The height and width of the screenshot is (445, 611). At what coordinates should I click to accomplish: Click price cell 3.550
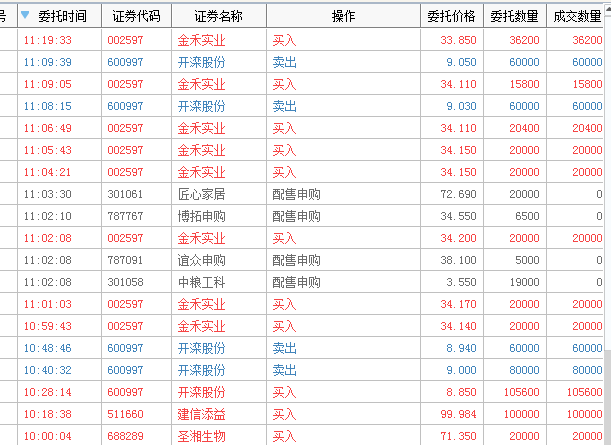[x=461, y=282]
